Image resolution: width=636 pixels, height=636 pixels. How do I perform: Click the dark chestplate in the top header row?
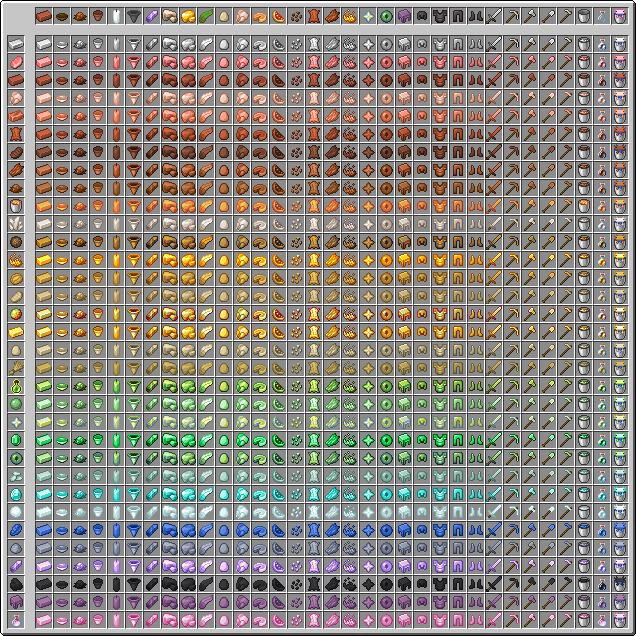(440, 17)
